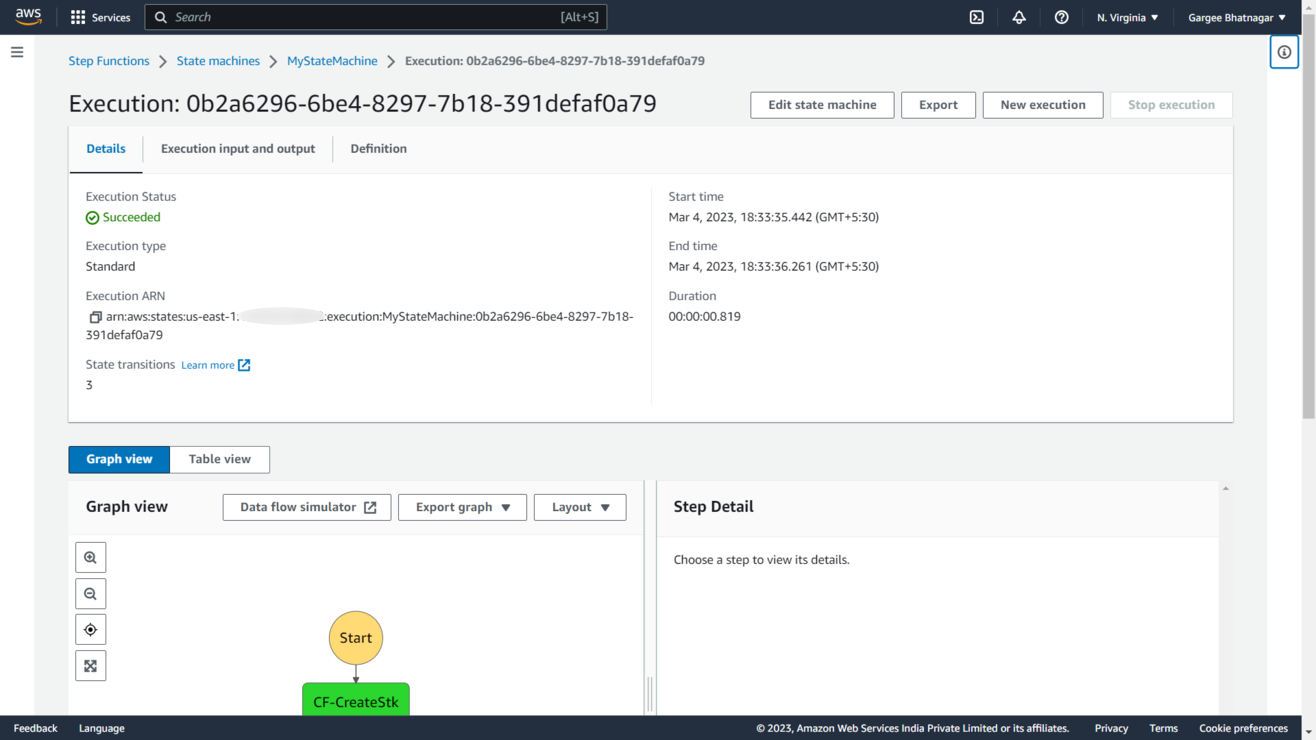The height and width of the screenshot is (740, 1316).
Task: Click the Start time value 18:33:35.442
Action: click(x=774, y=217)
